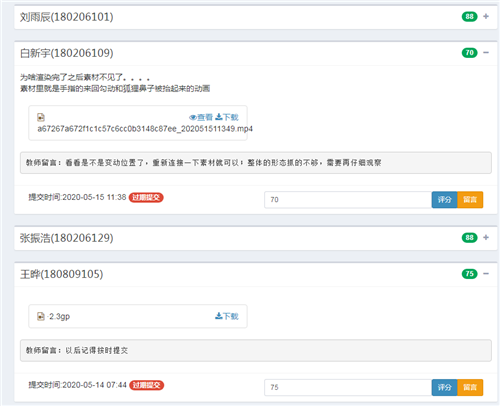Focus the score input showing 70

[348, 200]
